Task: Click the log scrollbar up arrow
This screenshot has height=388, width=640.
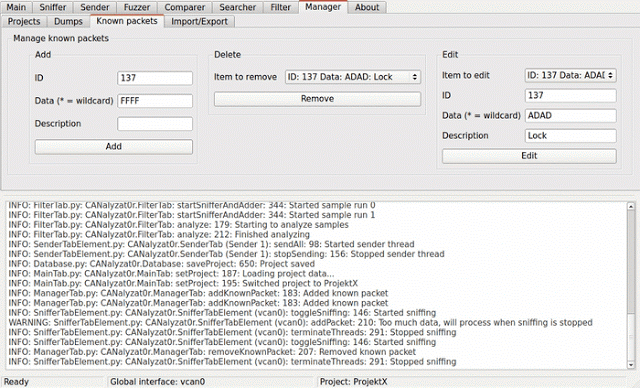Action: coord(631,206)
